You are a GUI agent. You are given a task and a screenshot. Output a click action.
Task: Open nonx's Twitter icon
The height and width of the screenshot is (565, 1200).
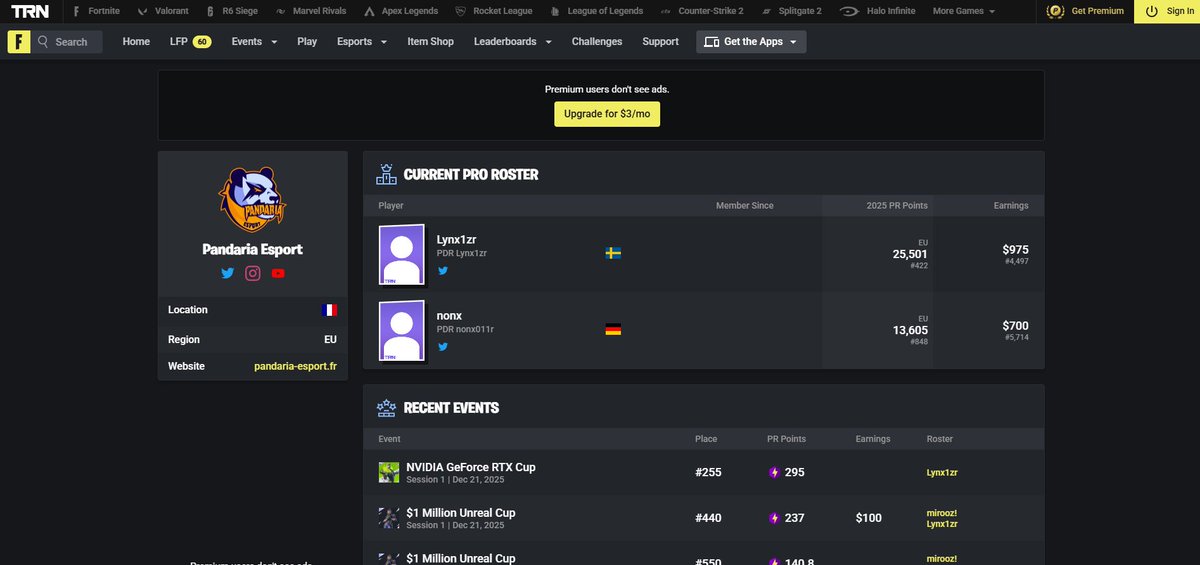click(x=442, y=347)
